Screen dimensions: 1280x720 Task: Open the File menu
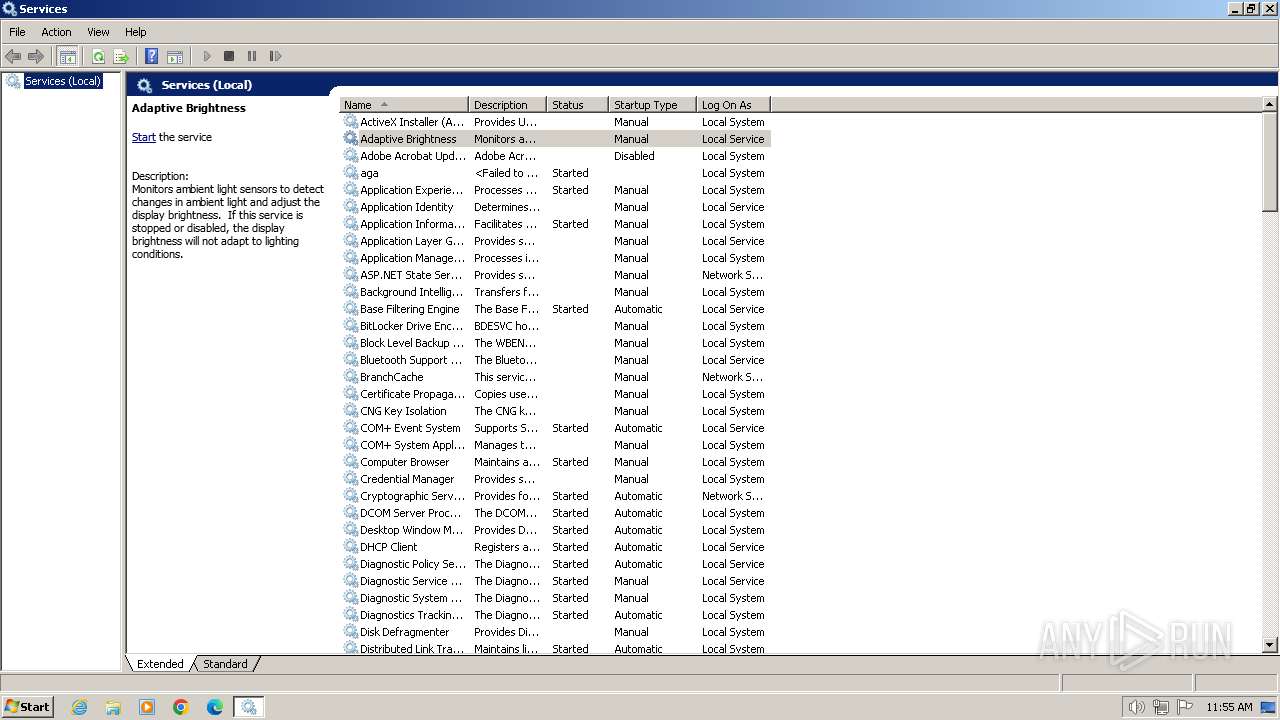coord(17,32)
